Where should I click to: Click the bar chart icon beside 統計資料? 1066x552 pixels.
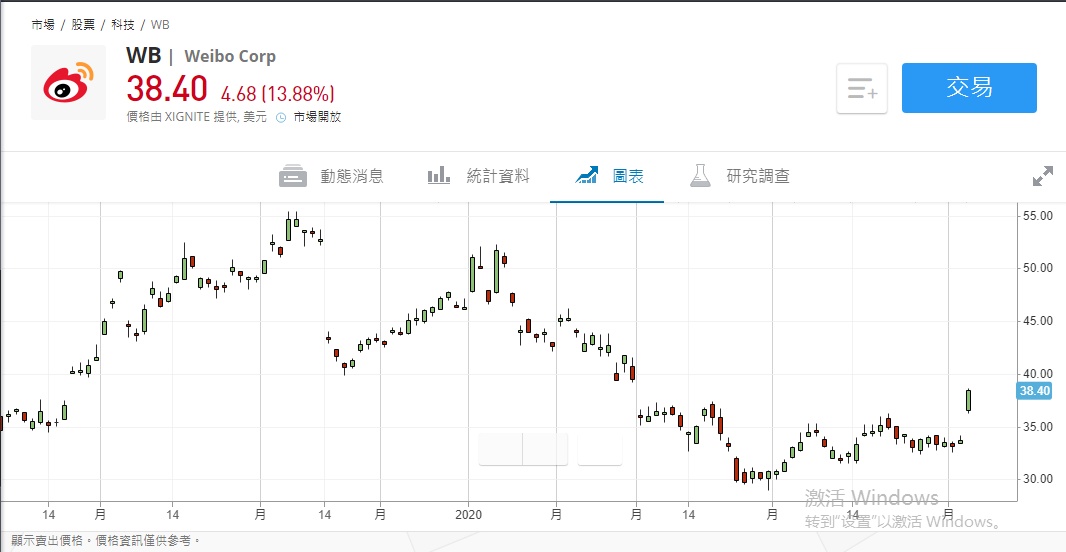tap(439, 176)
